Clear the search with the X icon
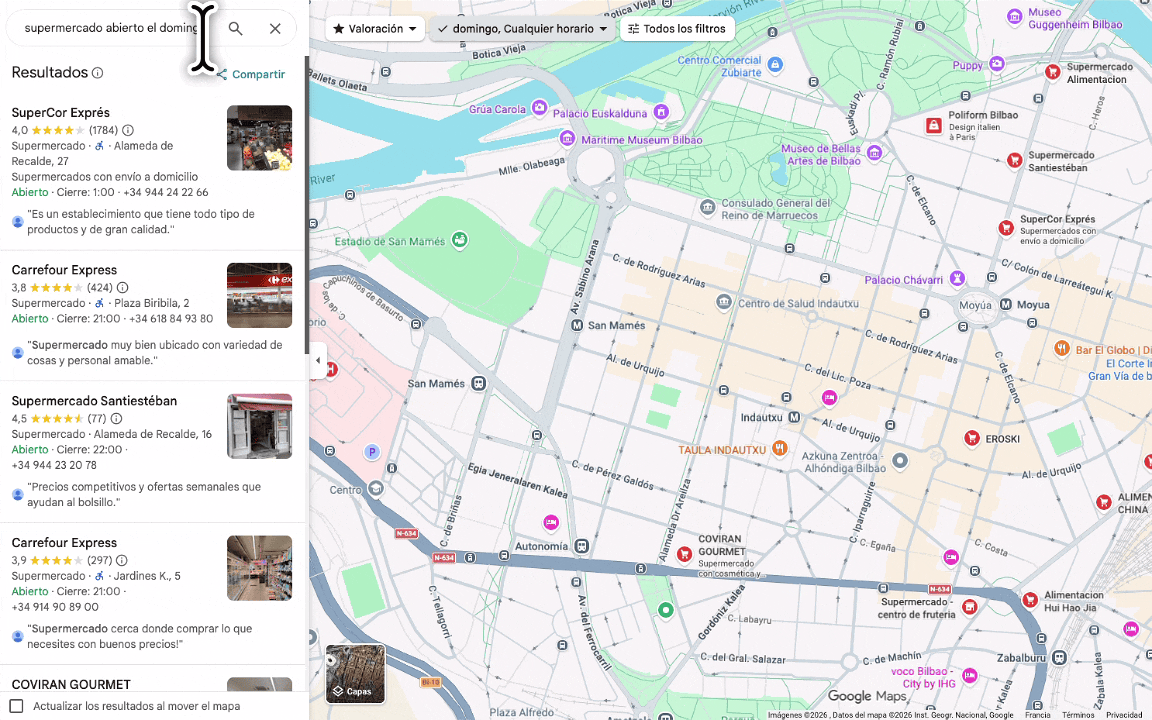The width and height of the screenshot is (1152, 720). pos(275,29)
